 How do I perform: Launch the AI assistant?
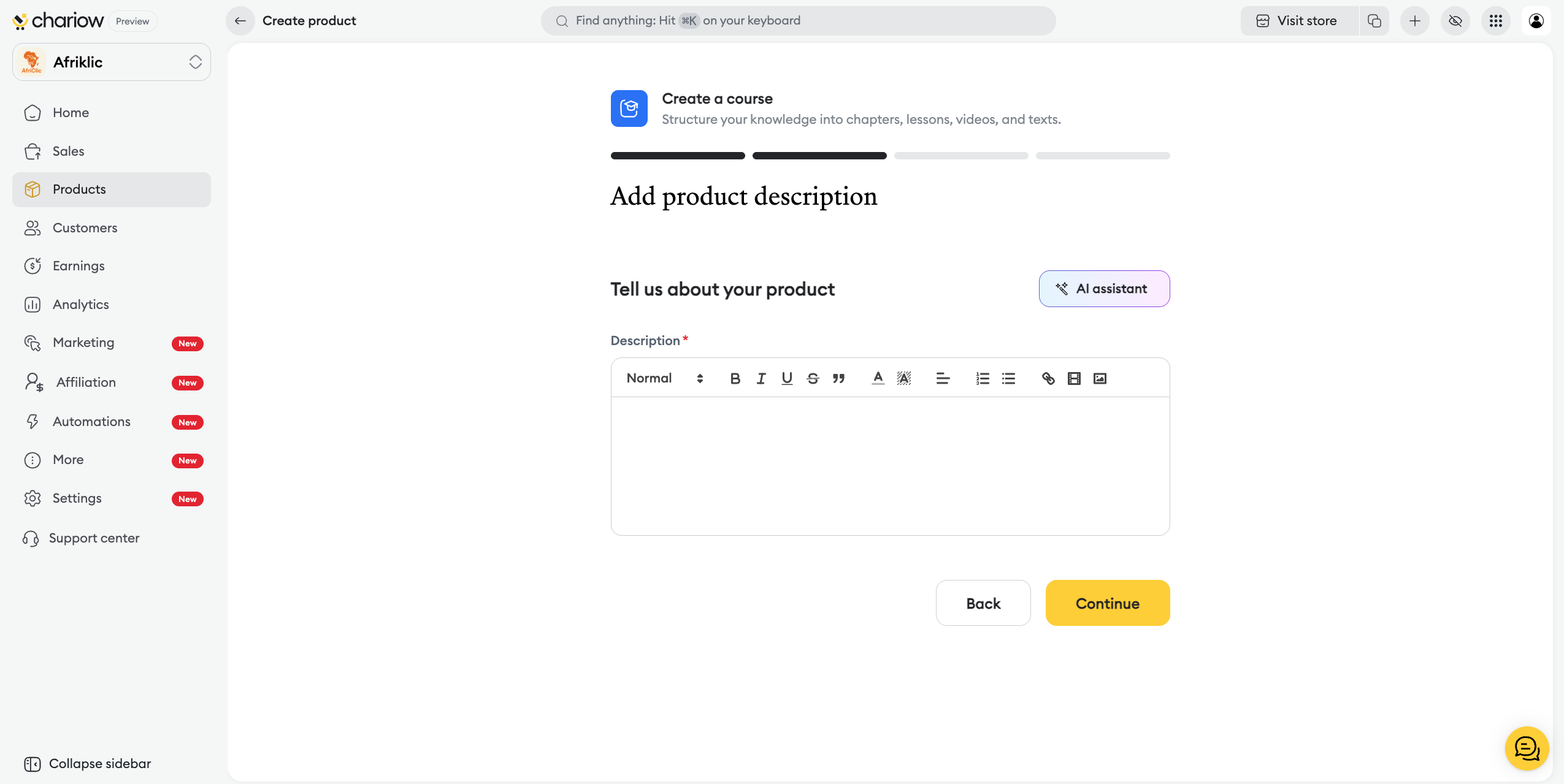coord(1104,289)
